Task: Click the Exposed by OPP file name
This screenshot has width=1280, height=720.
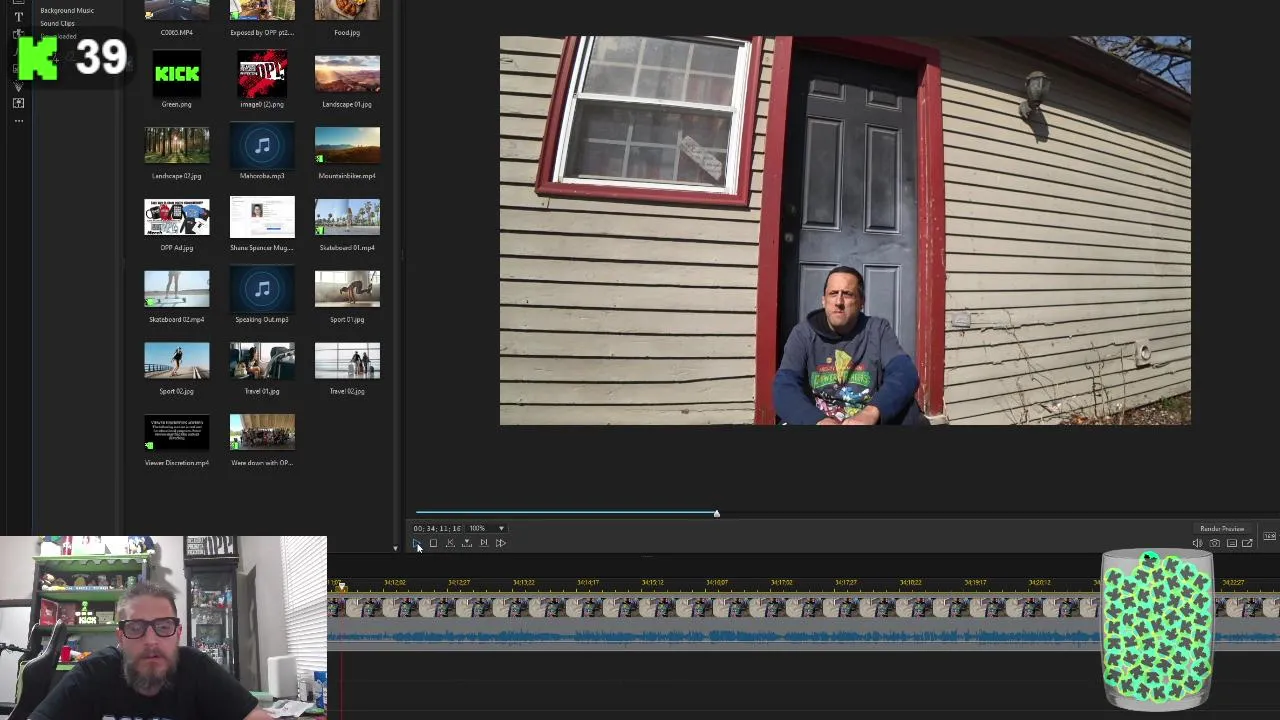Action: pos(262,32)
